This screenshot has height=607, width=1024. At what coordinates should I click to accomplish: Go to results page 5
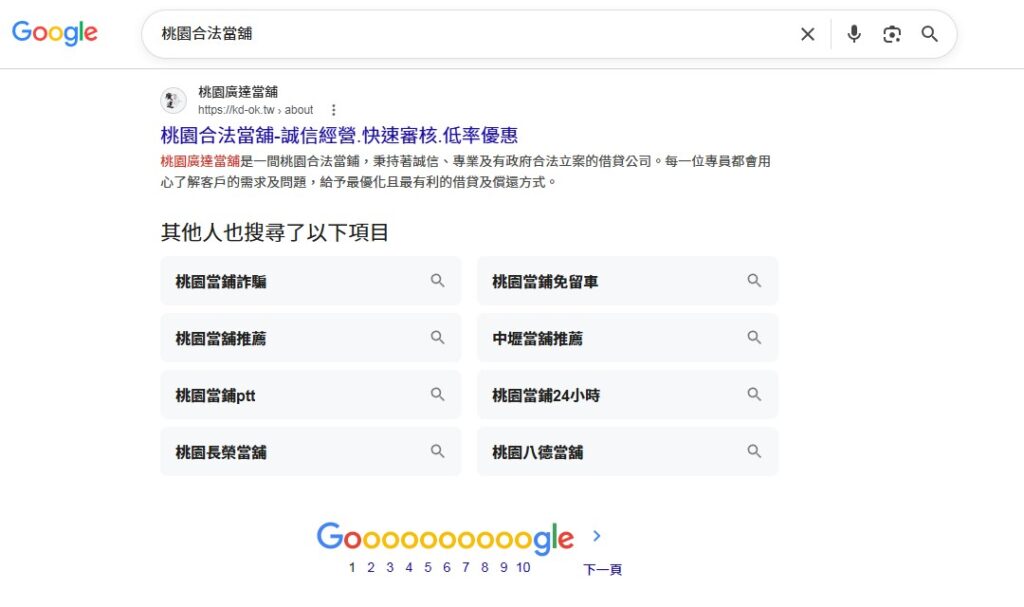pos(428,567)
